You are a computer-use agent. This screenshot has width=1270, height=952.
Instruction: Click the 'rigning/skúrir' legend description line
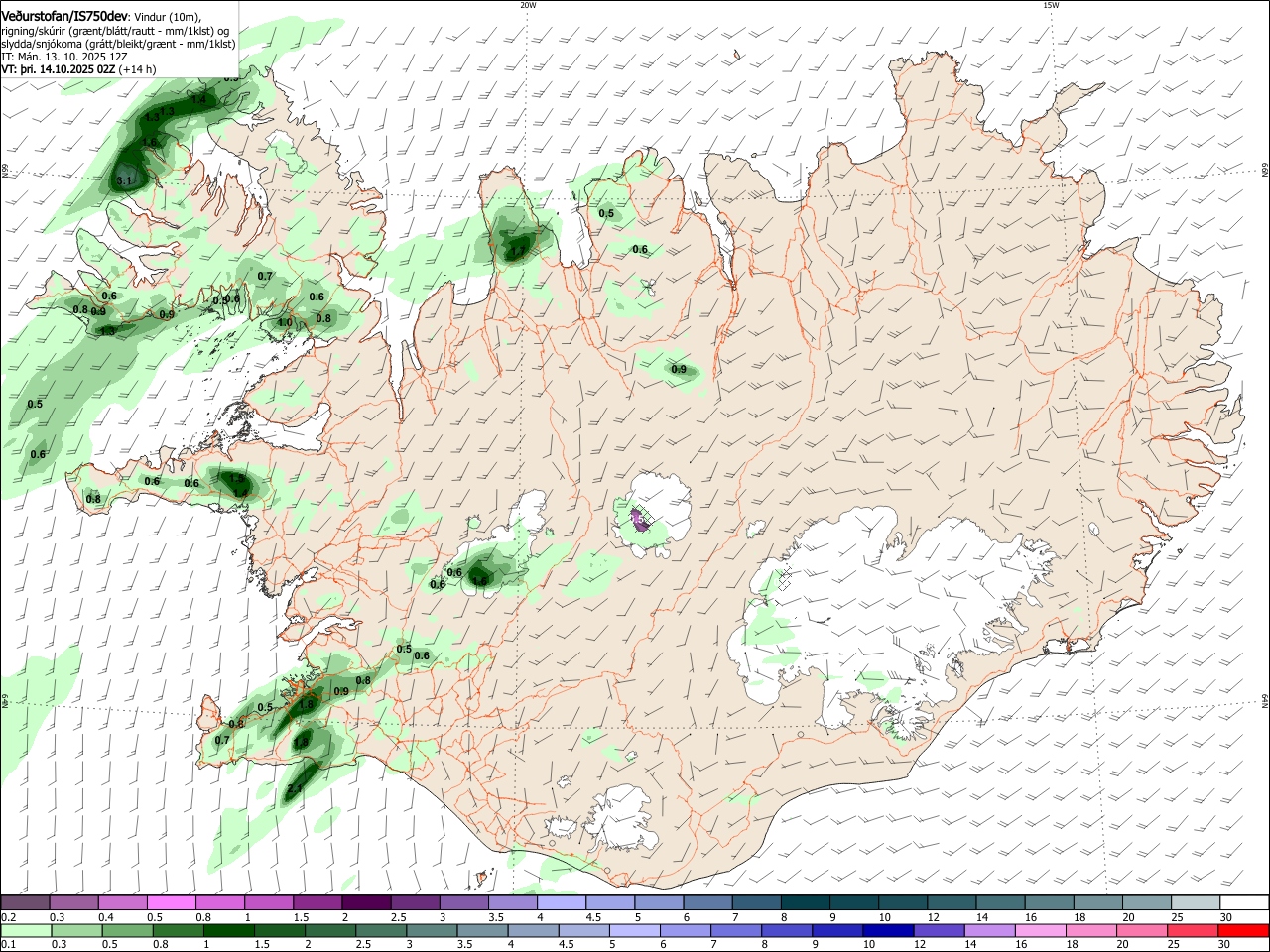point(115,31)
